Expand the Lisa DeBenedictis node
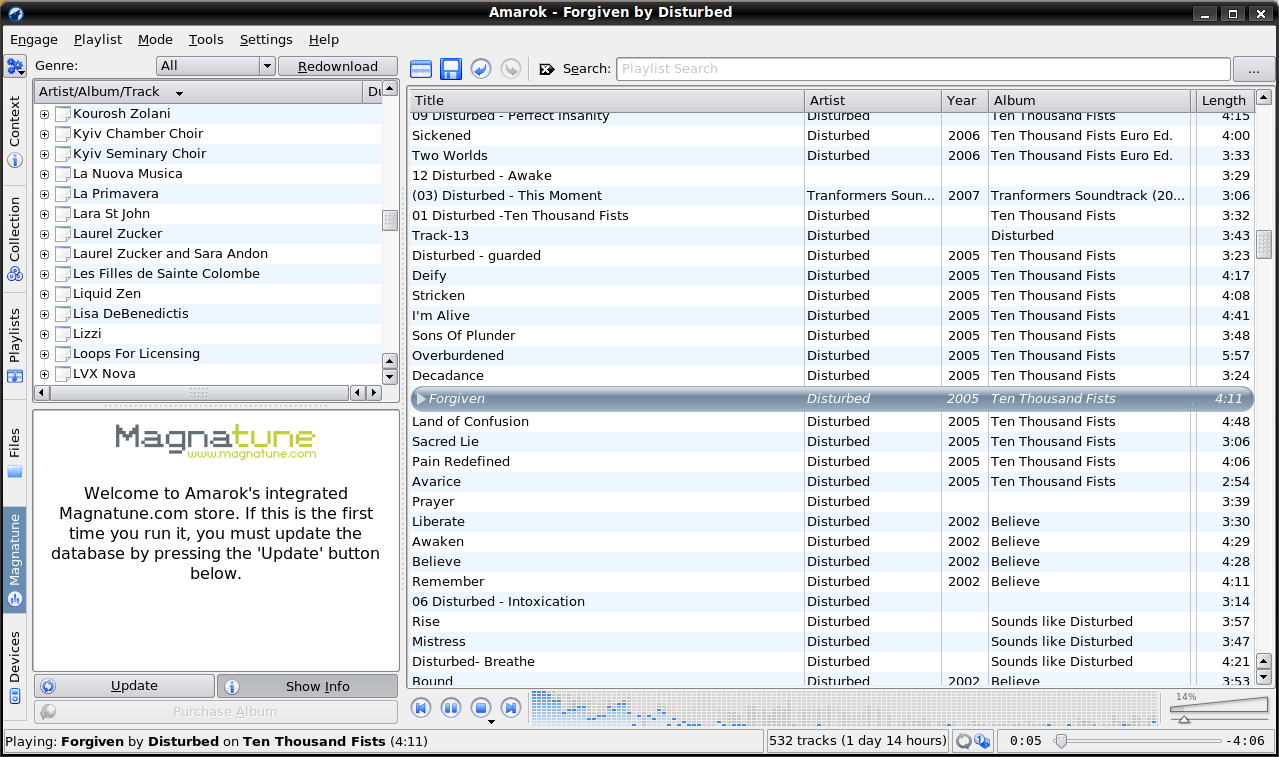The width and height of the screenshot is (1279, 757). pos(44,314)
